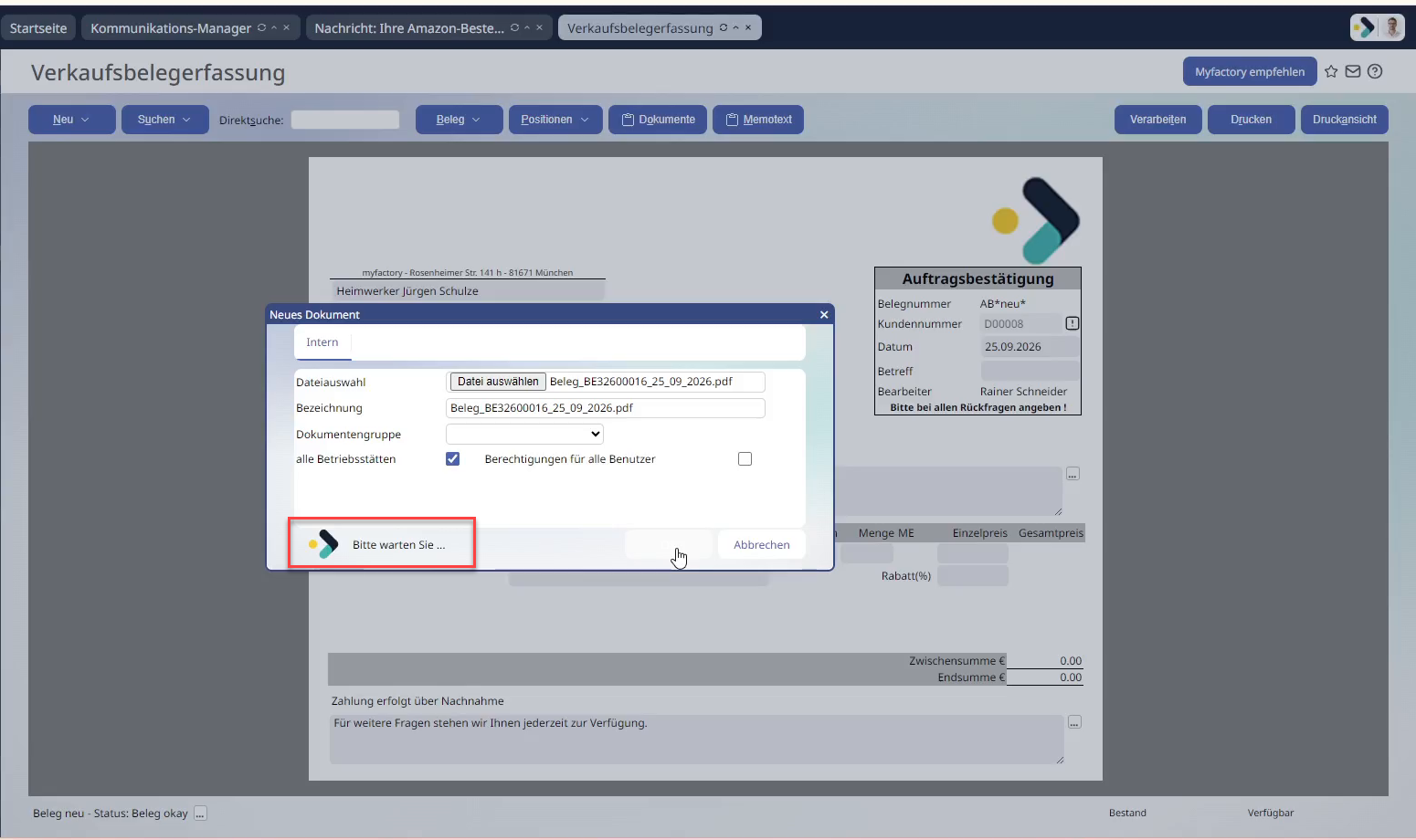Close the Neues Dokument dialog
The width and height of the screenshot is (1416, 840).
(x=824, y=314)
